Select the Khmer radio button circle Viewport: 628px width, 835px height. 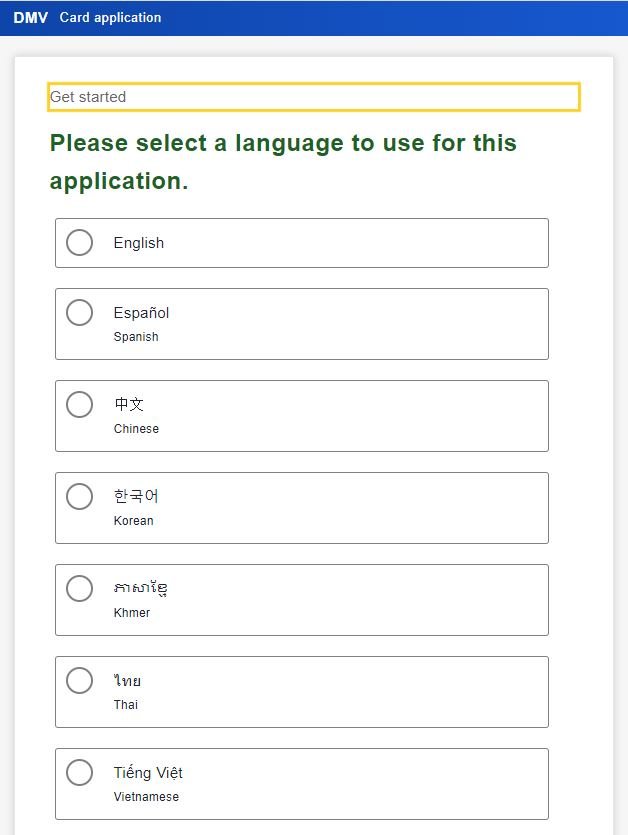click(x=80, y=589)
